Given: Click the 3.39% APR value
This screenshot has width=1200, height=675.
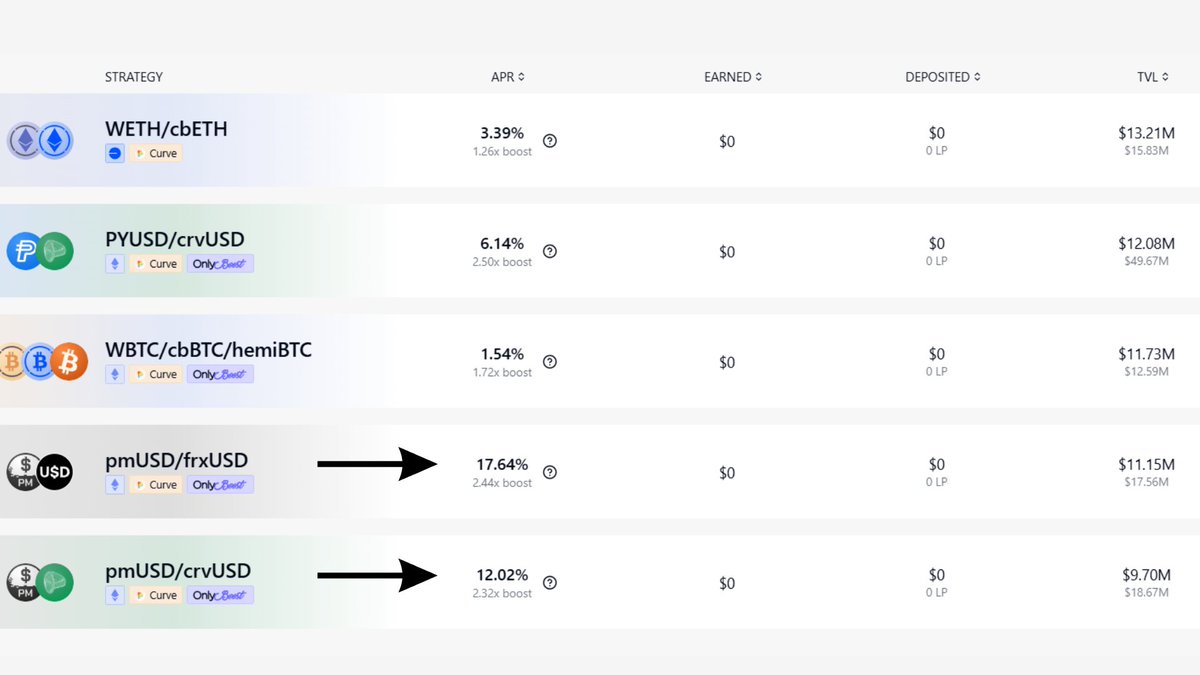Looking at the screenshot, I should pos(502,133).
